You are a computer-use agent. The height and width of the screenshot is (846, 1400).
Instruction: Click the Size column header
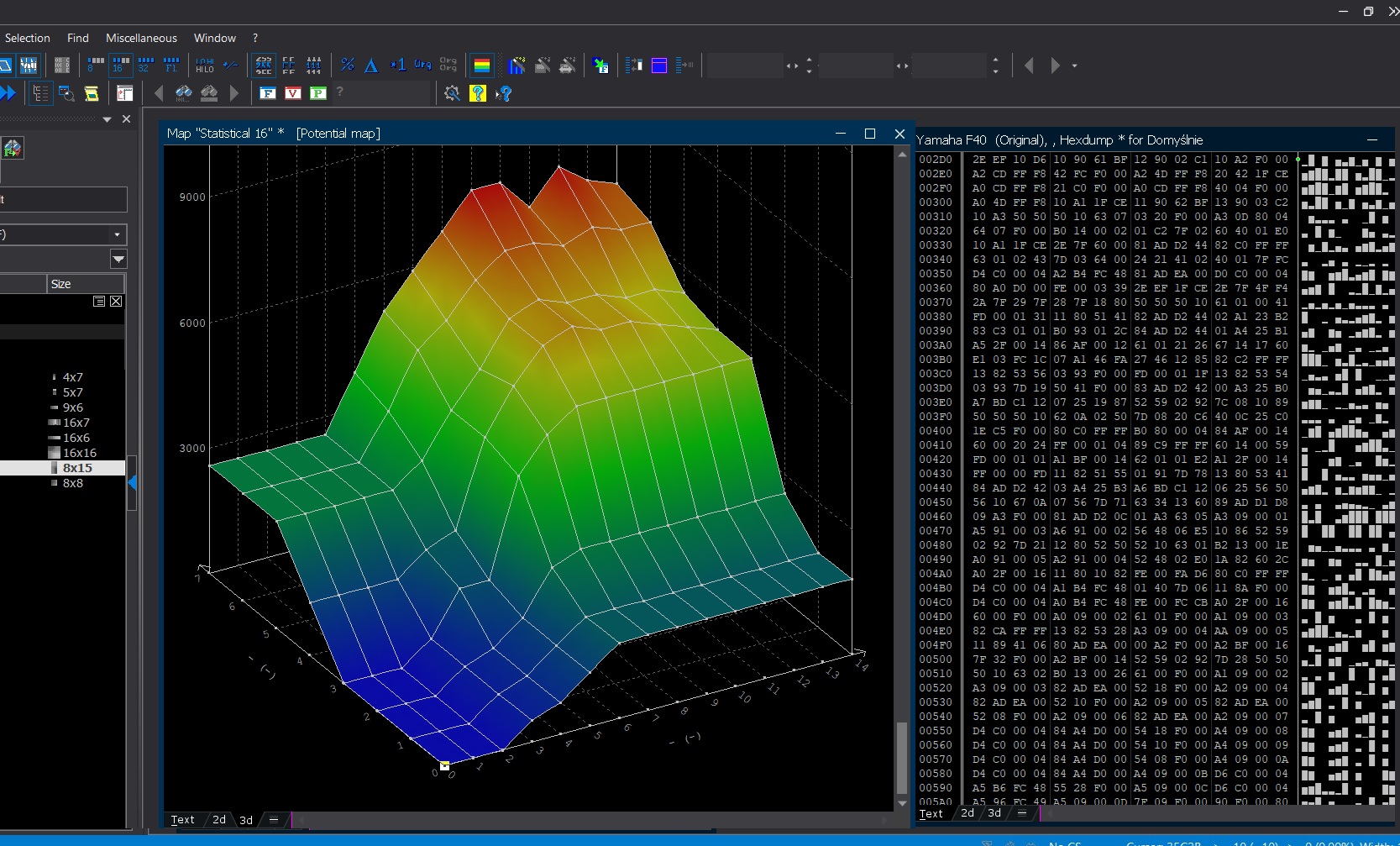pos(61,284)
